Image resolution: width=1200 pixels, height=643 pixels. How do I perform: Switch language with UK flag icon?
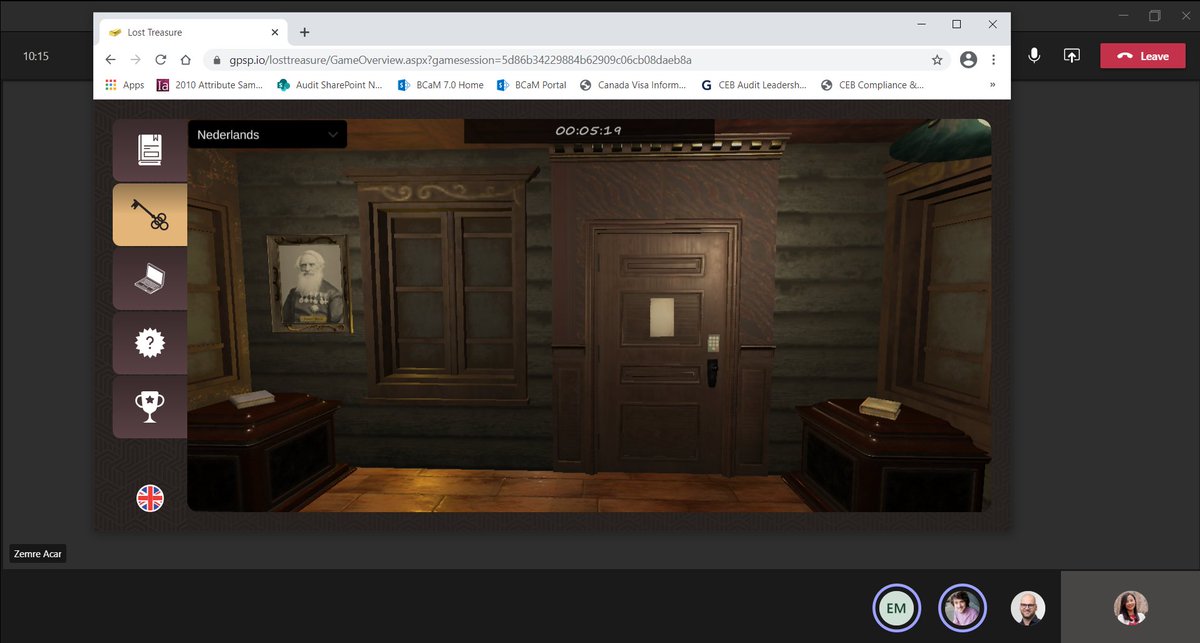[x=150, y=497]
